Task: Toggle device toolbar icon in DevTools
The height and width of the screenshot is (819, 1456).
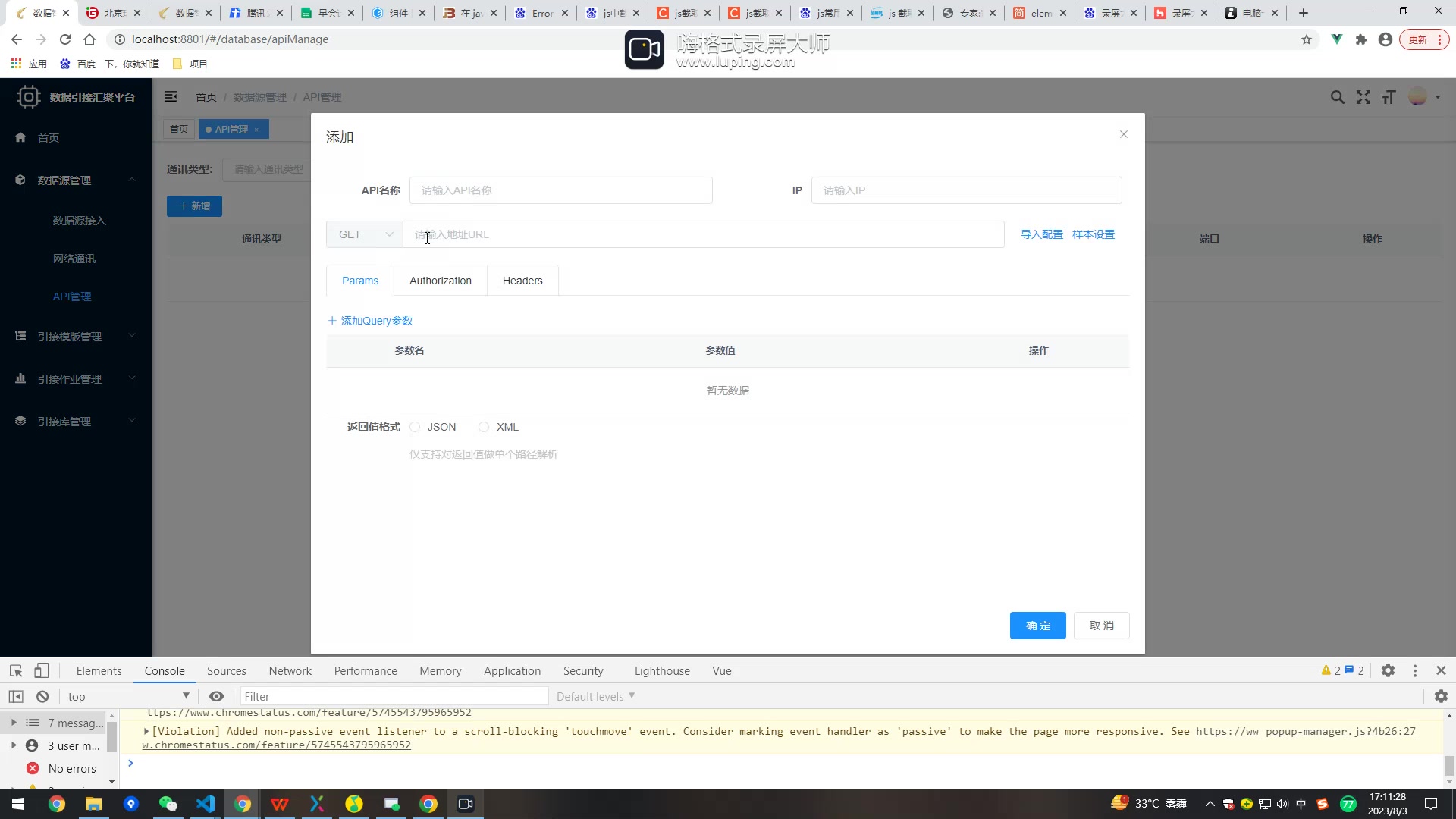Action: 42,671
